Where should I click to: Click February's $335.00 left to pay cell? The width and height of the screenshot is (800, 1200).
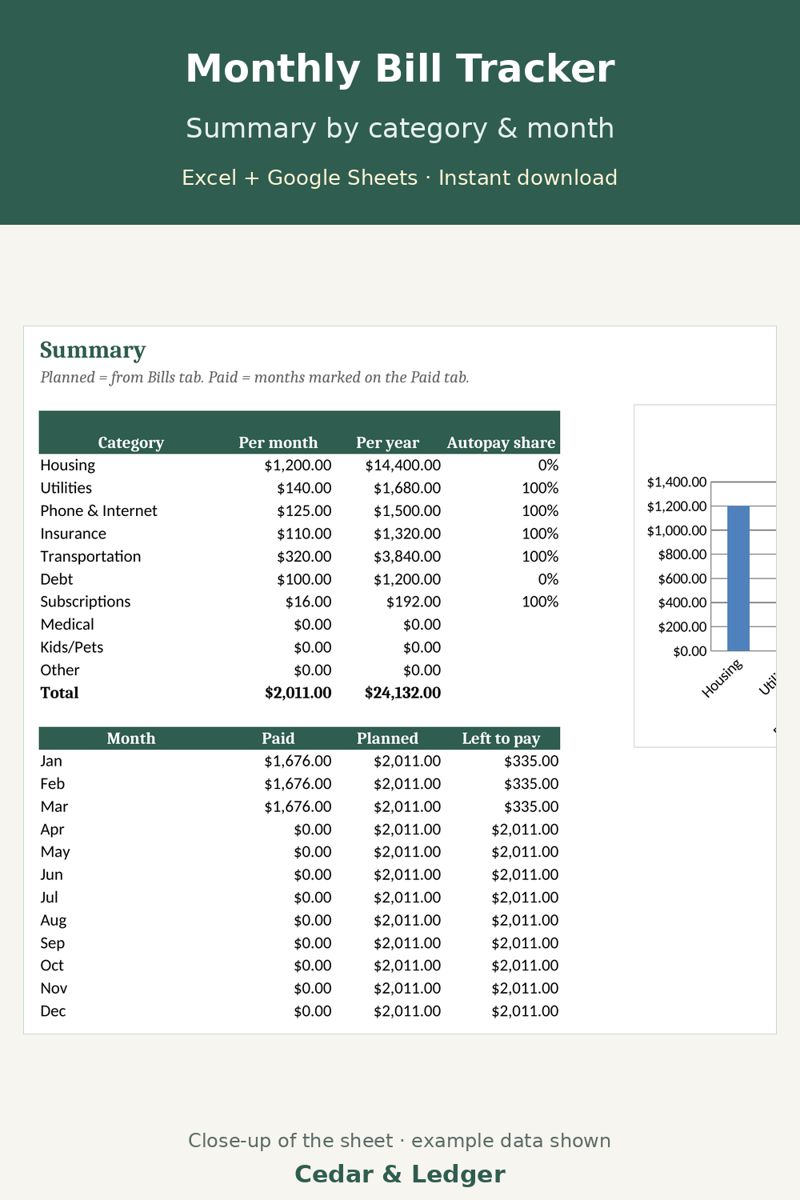coord(531,784)
